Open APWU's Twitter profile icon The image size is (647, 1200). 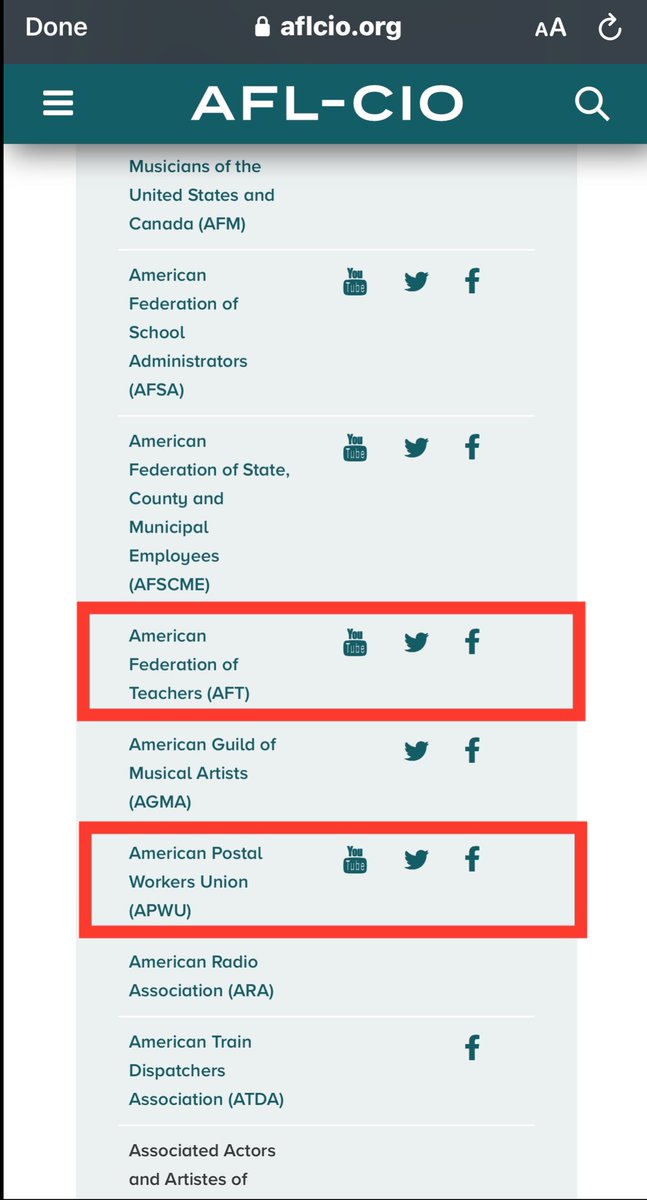(x=417, y=860)
